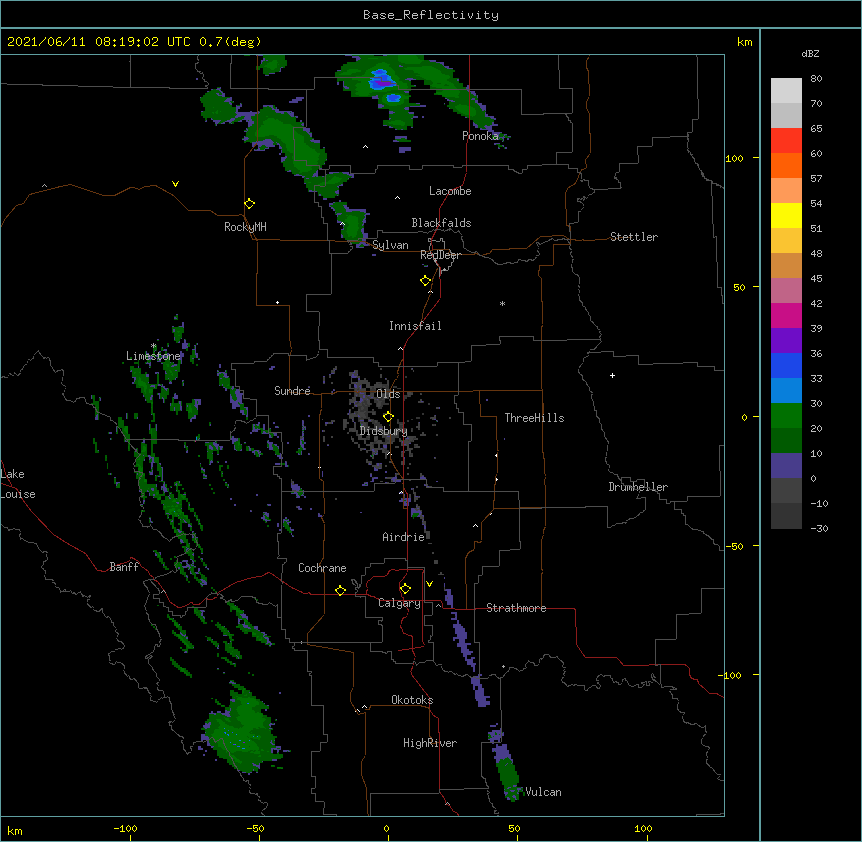Click the purple 39 dBZ legend swatch
The width and height of the screenshot is (862, 842).
point(786,341)
